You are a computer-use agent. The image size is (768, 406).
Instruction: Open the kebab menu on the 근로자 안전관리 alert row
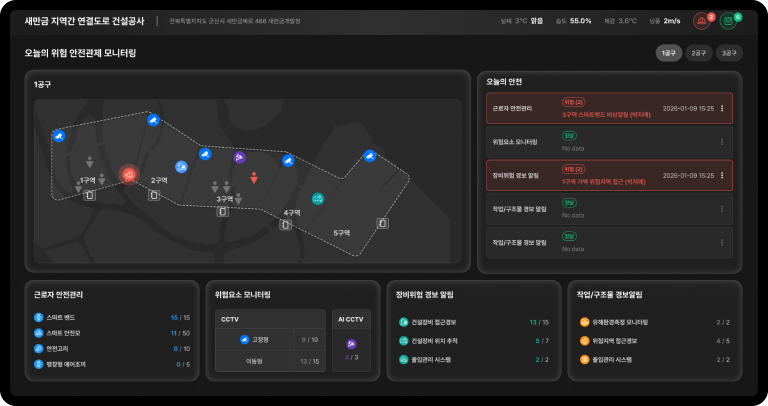(722, 108)
